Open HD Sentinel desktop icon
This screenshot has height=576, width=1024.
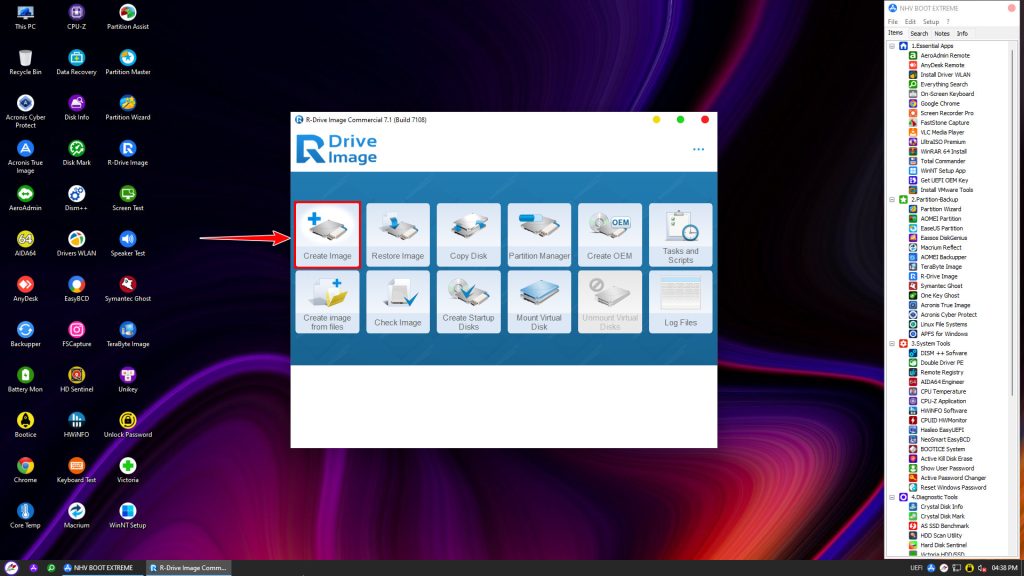[76, 379]
